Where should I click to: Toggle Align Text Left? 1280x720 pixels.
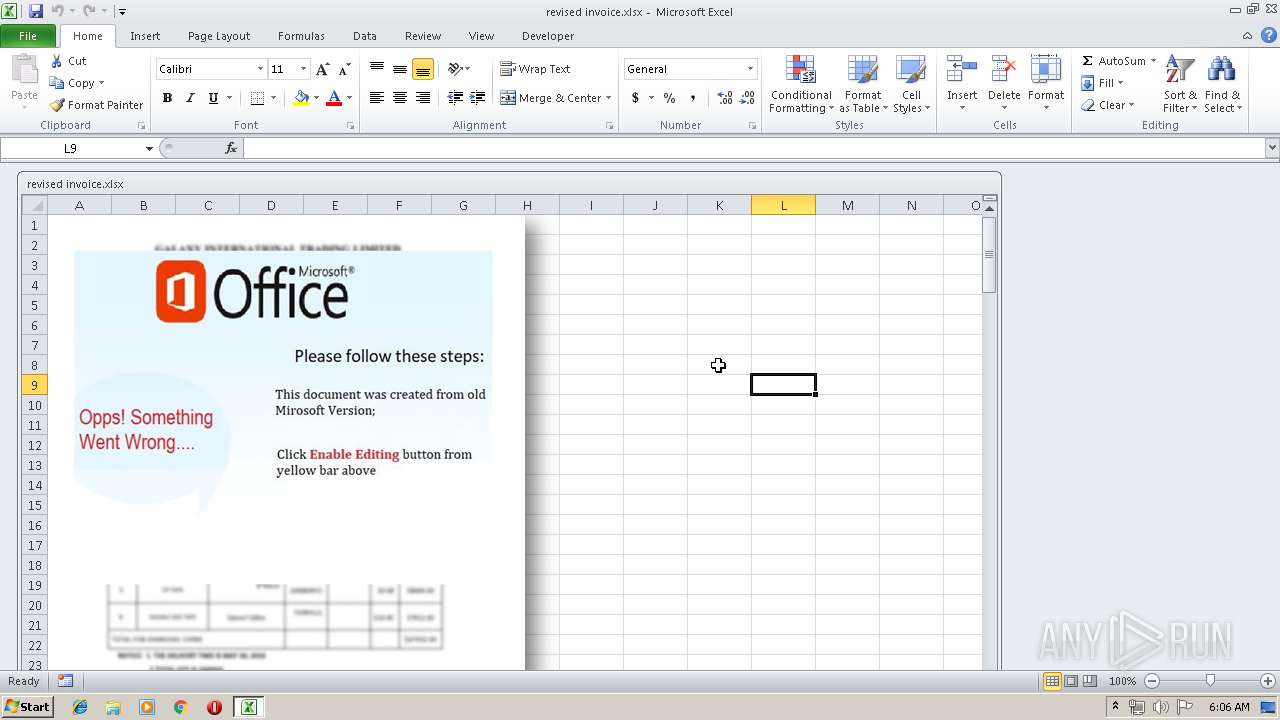(x=377, y=98)
